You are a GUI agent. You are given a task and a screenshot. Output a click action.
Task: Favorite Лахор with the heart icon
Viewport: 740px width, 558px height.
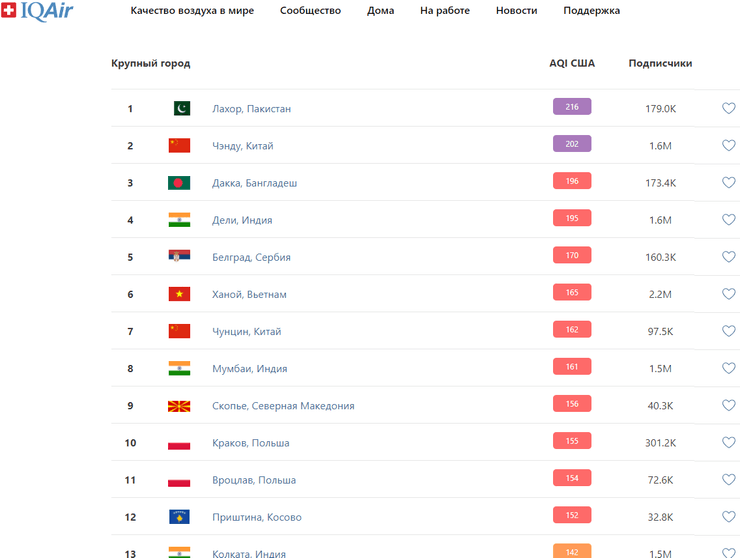[x=729, y=108]
